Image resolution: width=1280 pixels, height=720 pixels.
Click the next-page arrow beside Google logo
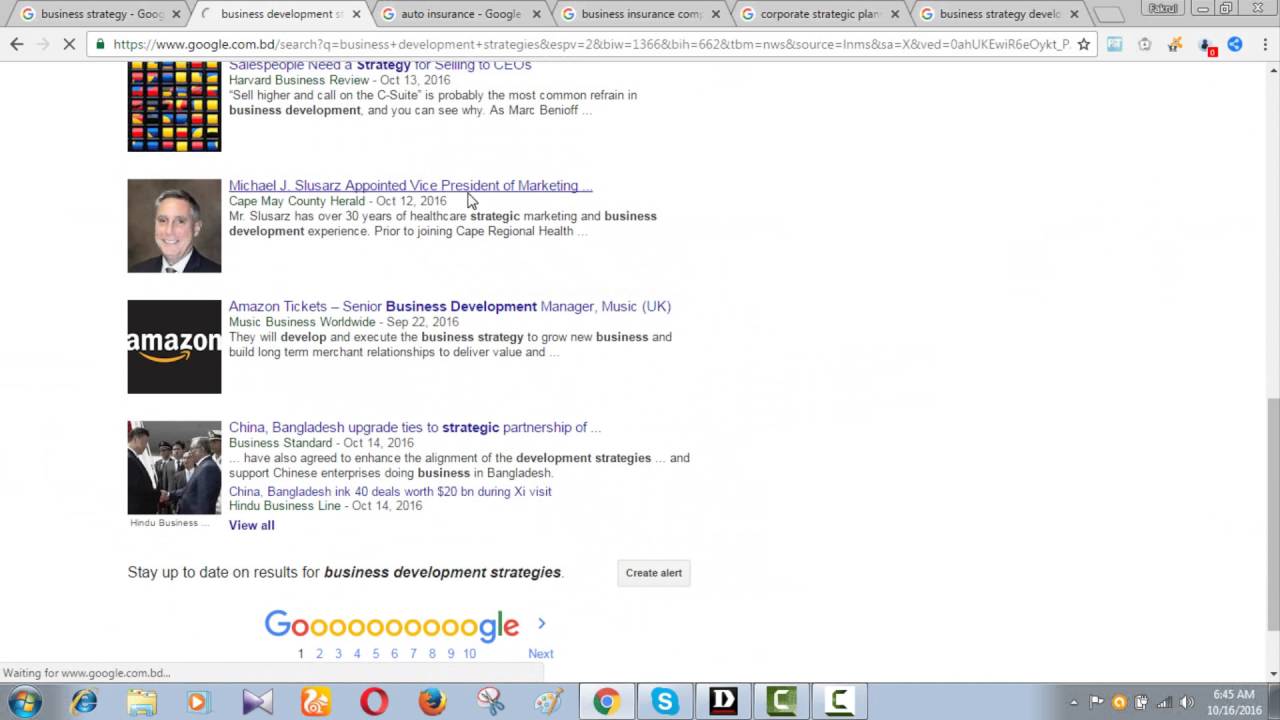[x=541, y=623]
